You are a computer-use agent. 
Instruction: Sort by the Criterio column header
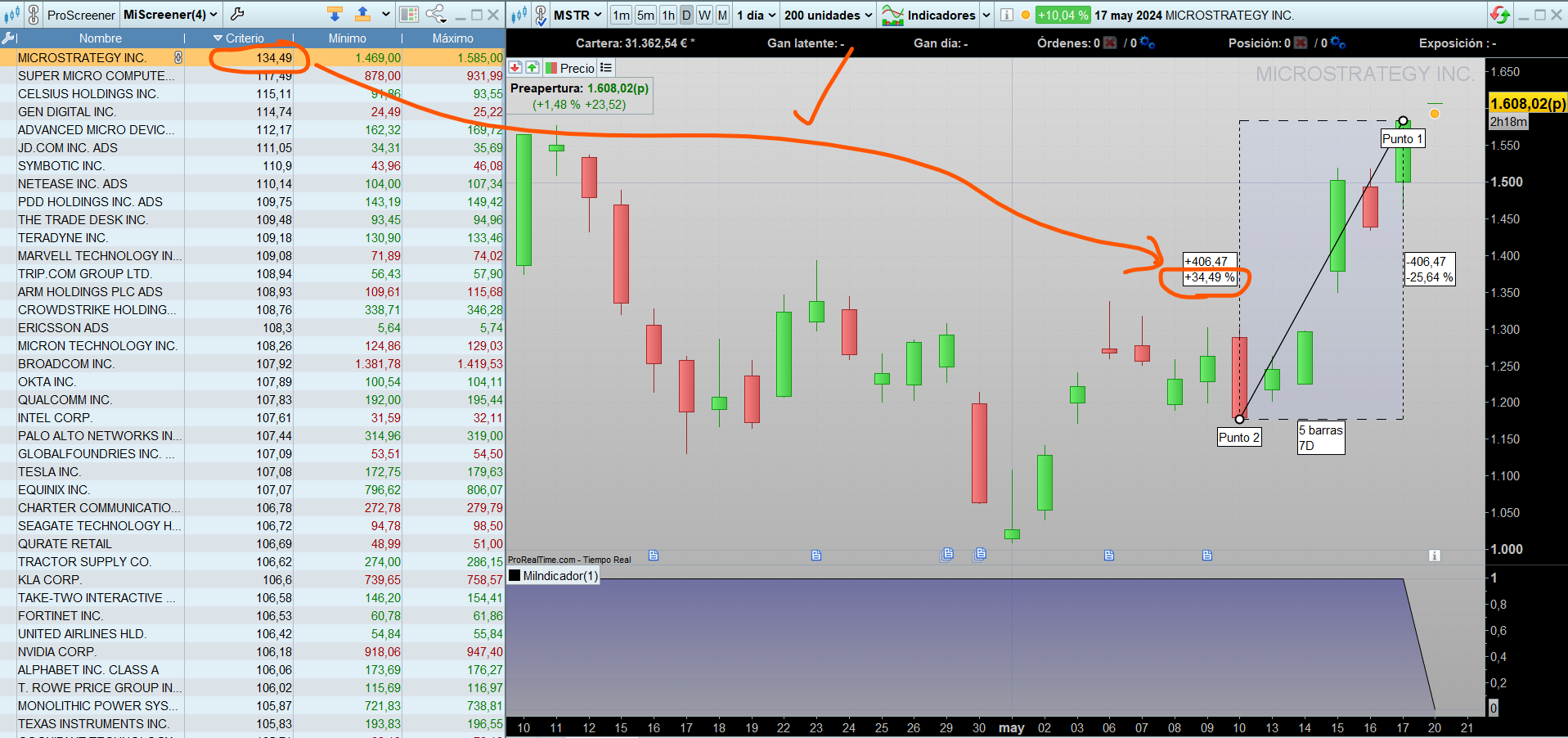click(239, 38)
